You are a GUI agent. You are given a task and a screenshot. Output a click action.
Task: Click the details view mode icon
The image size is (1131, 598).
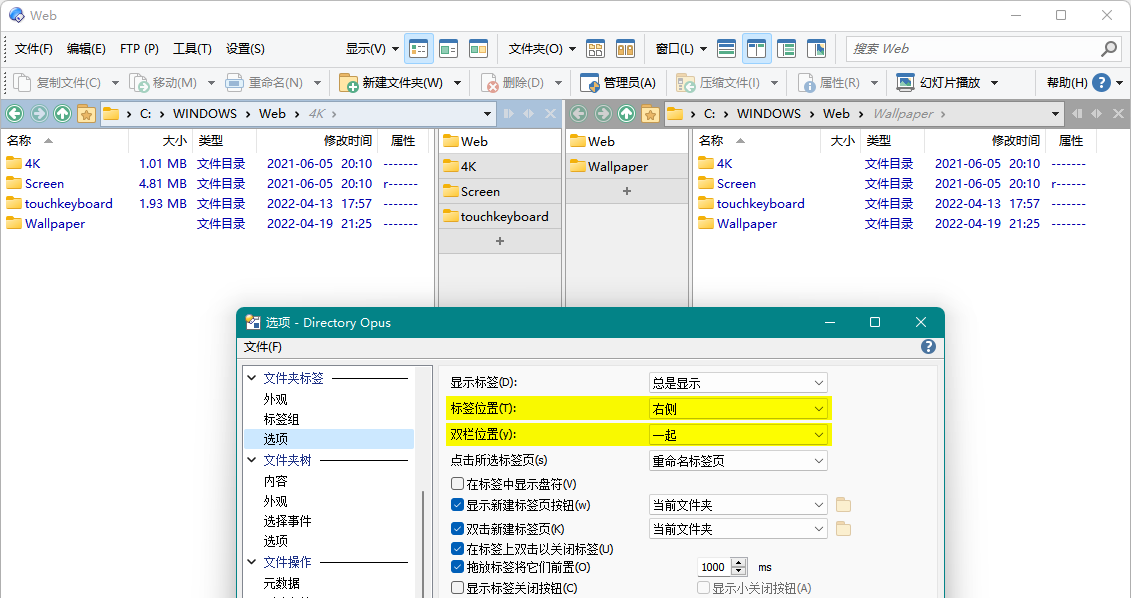418,48
